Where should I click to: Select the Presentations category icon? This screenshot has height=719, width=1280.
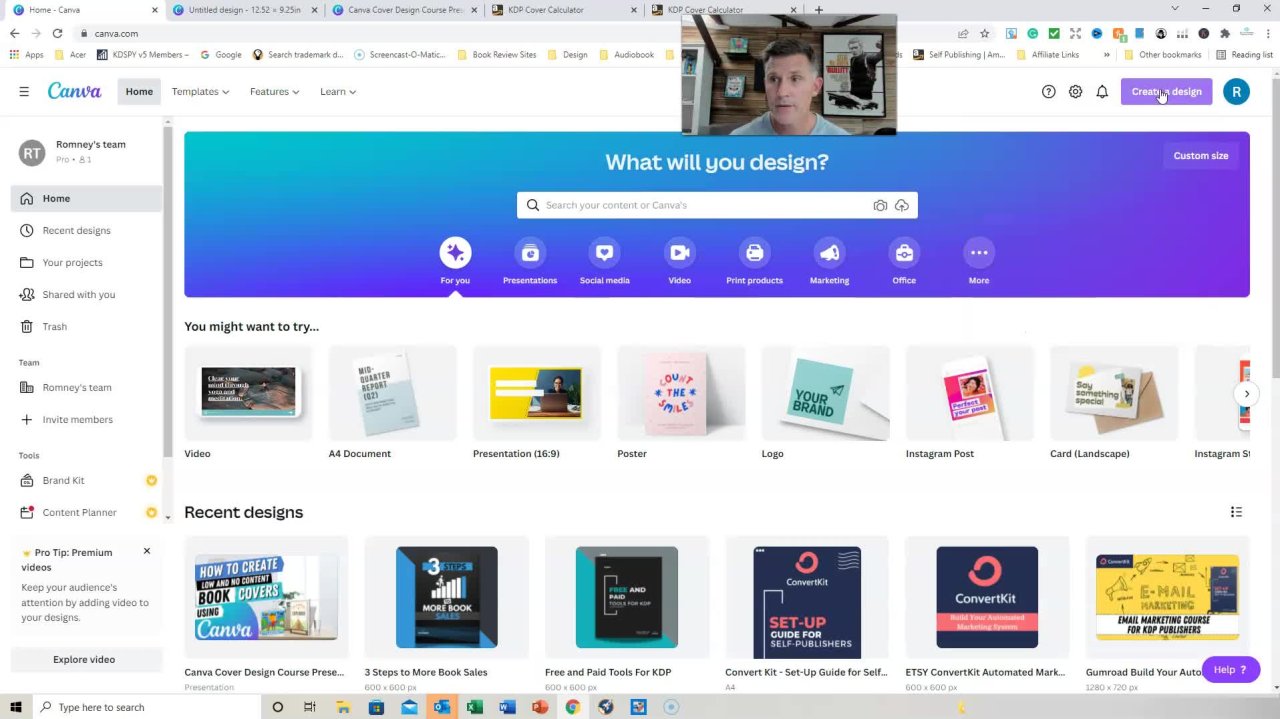click(530, 253)
